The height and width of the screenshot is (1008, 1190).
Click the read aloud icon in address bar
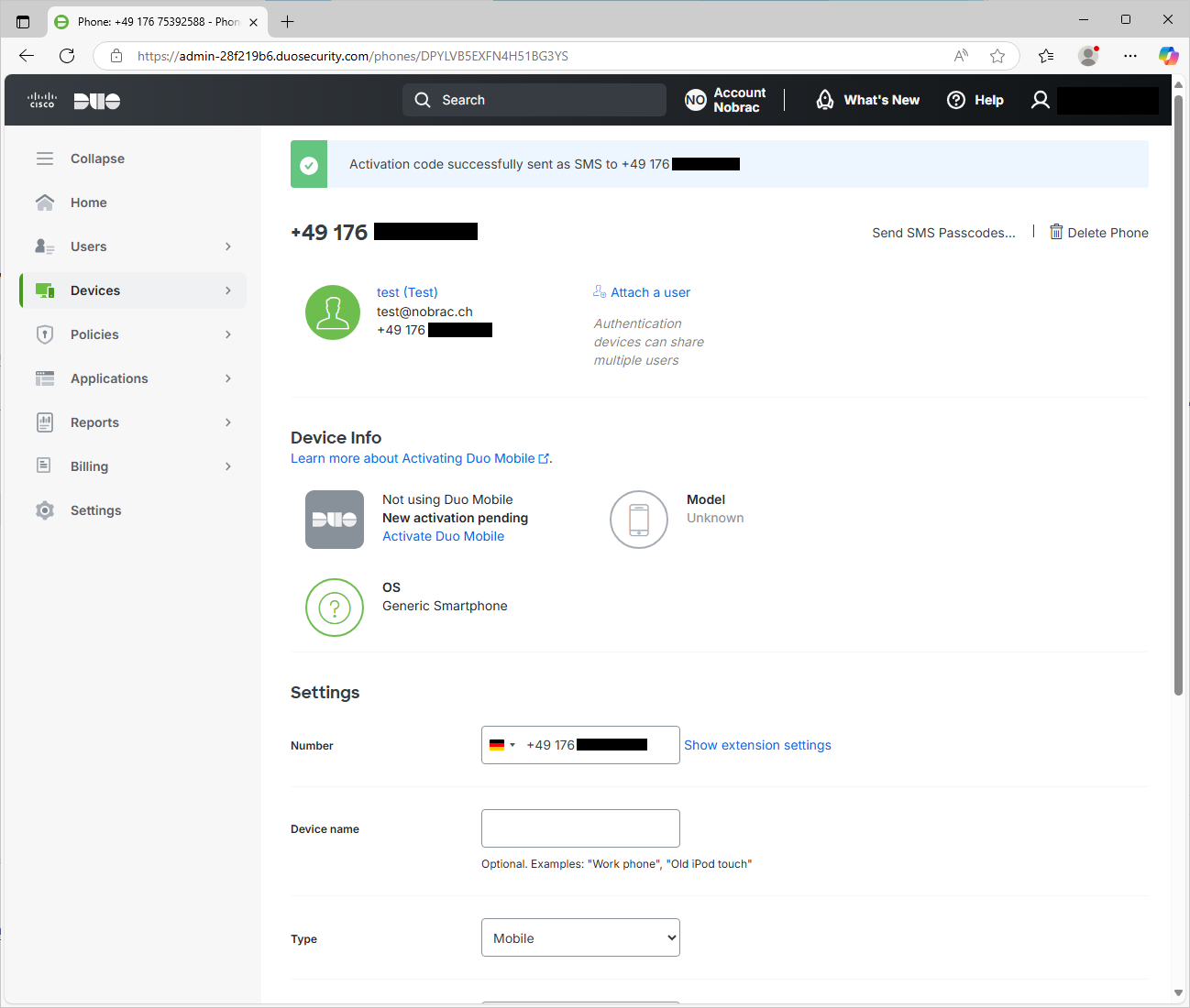pos(961,56)
